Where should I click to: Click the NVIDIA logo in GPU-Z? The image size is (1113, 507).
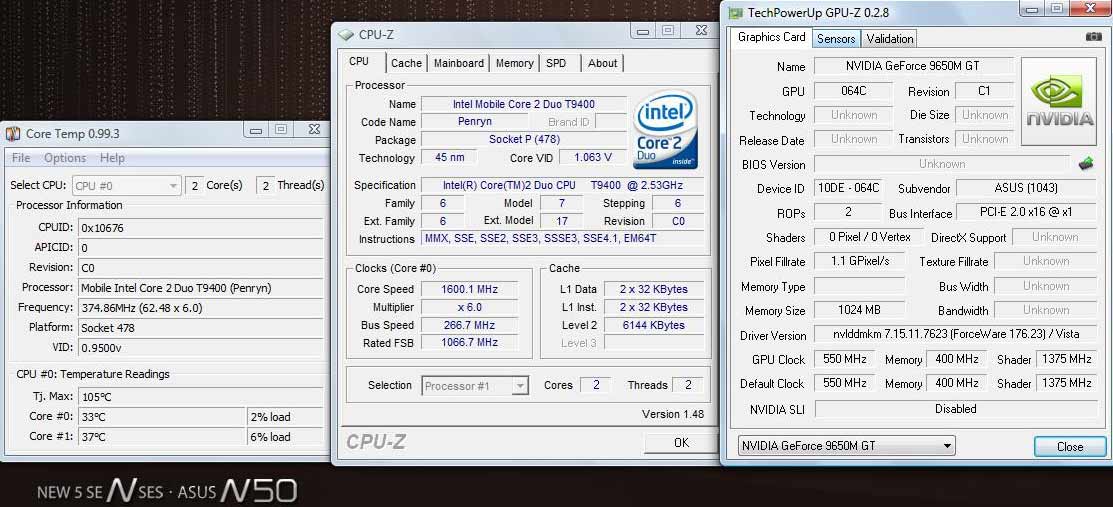tap(1058, 102)
